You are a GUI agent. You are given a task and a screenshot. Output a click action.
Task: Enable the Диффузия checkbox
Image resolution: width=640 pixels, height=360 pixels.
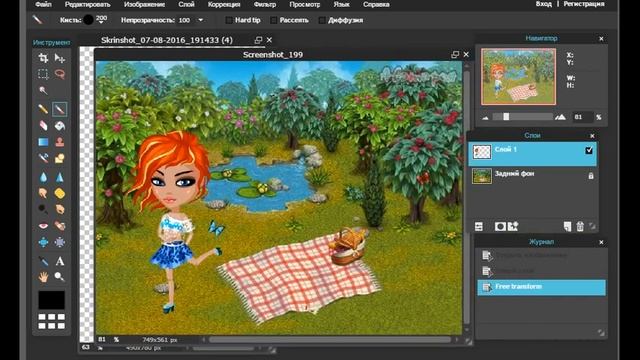coord(322,20)
